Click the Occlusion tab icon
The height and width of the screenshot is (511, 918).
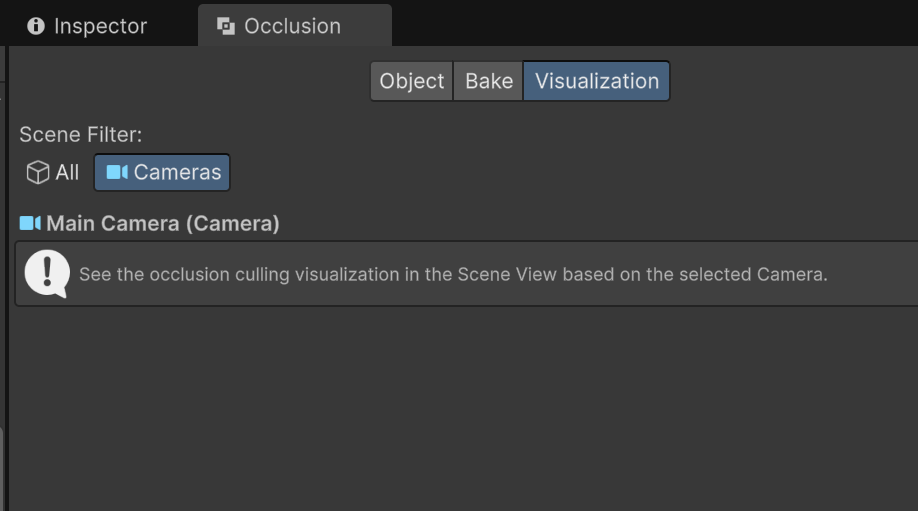pyautogui.click(x=226, y=26)
